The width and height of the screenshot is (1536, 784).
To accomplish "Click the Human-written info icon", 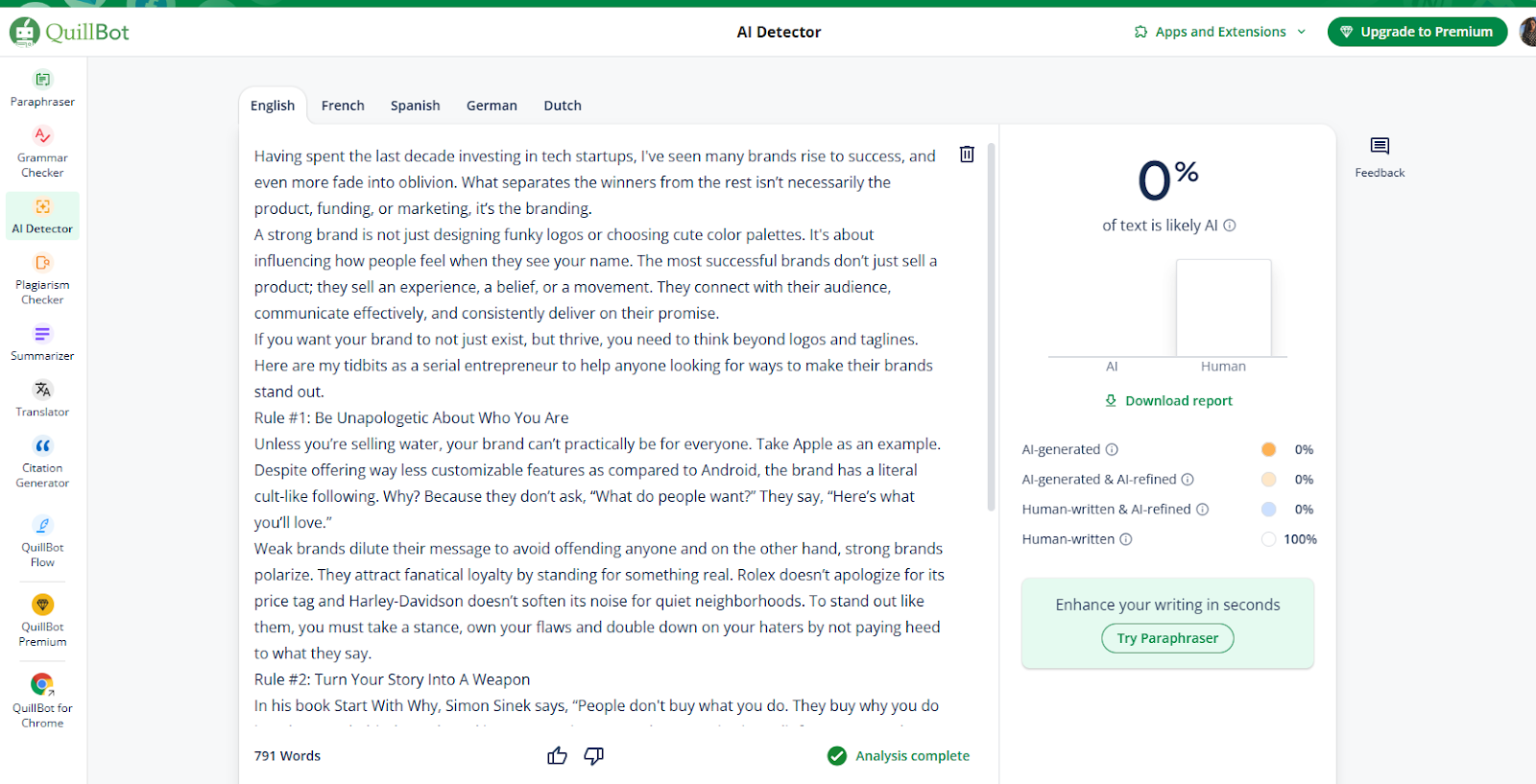I will pyautogui.click(x=1126, y=539).
